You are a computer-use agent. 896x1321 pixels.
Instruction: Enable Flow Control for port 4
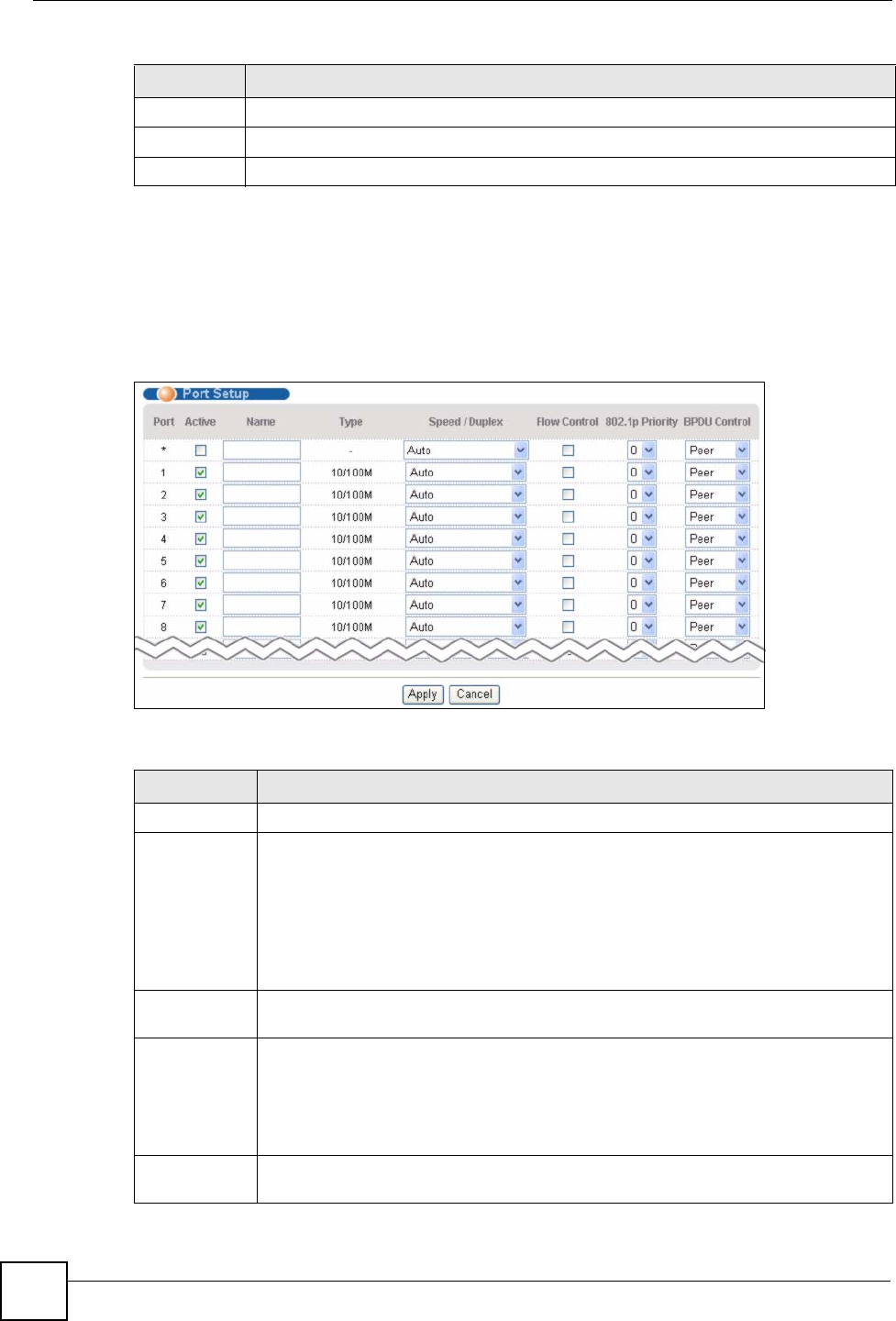pyautogui.click(x=568, y=538)
